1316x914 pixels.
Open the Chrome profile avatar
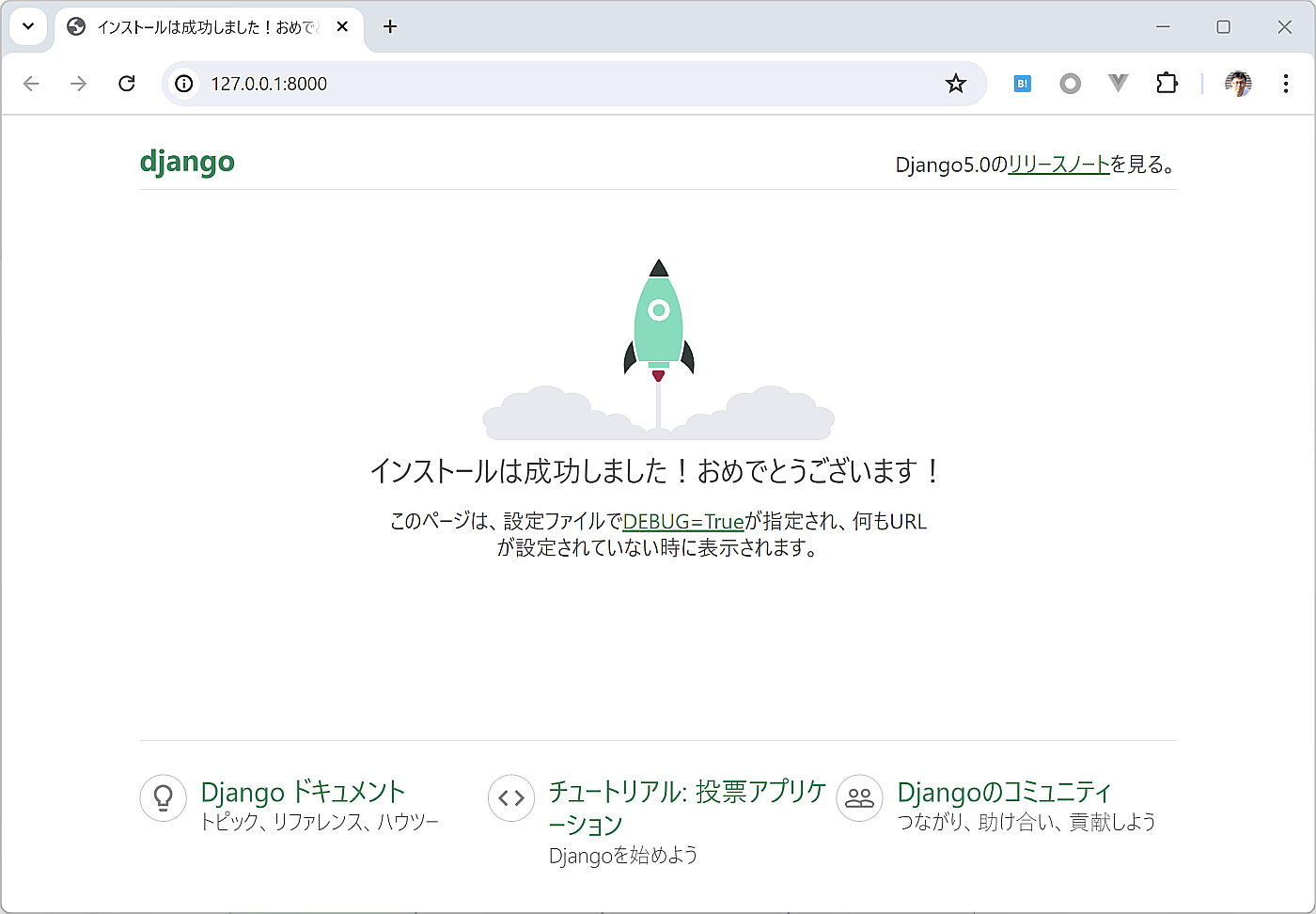1238,84
